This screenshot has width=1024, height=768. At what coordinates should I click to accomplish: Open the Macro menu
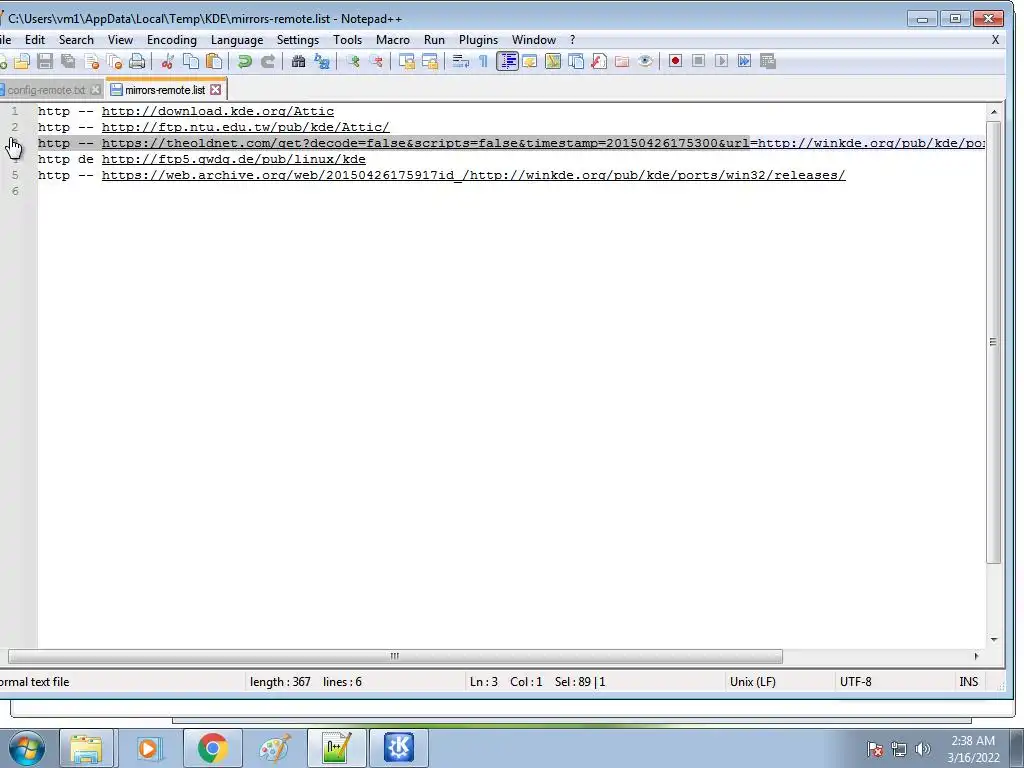coord(392,40)
